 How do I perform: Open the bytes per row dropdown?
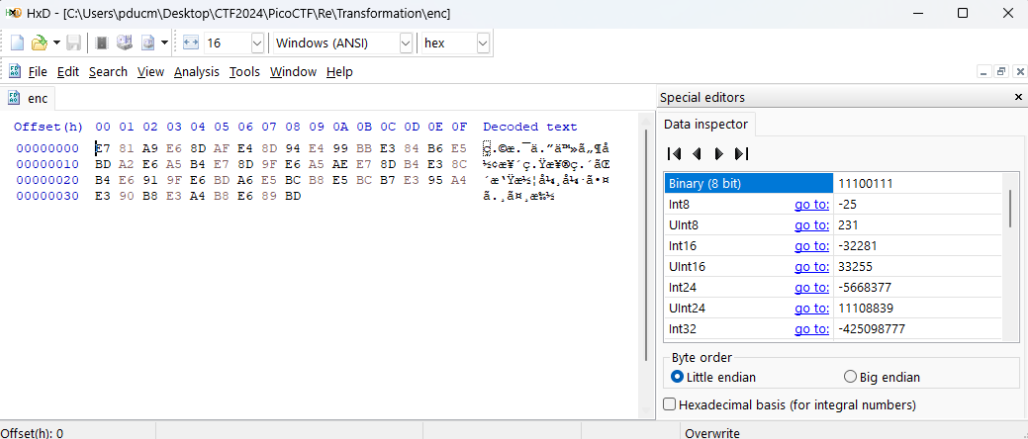[257, 43]
